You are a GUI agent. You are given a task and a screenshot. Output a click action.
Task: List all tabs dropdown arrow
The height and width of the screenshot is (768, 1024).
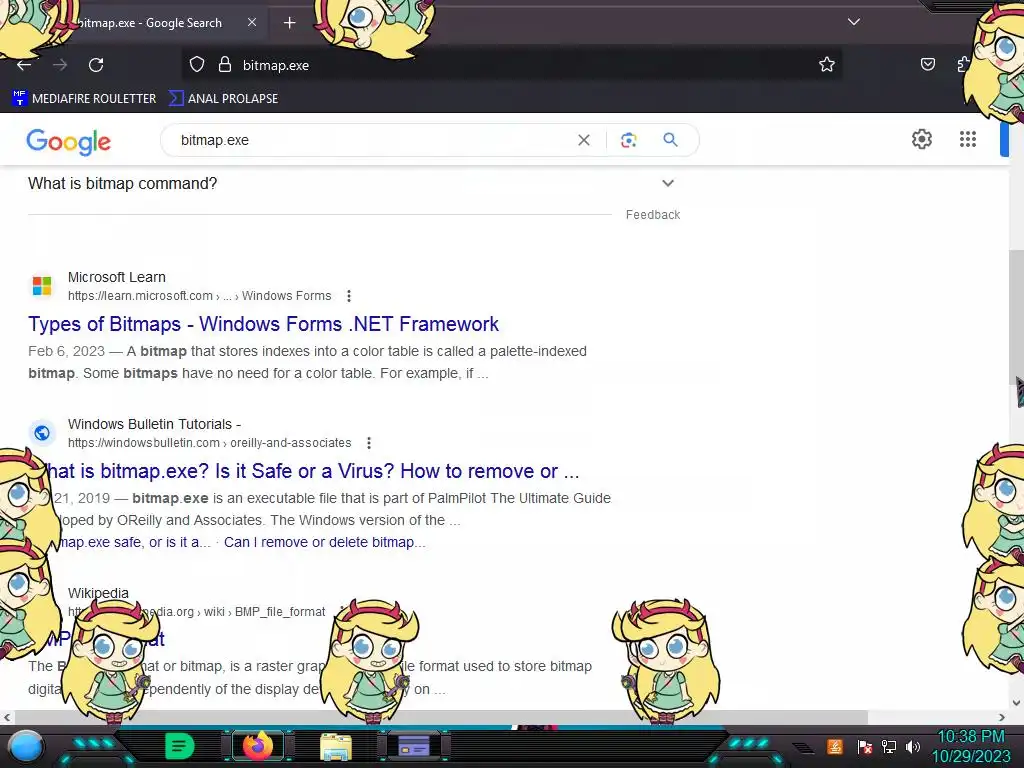(854, 22)
